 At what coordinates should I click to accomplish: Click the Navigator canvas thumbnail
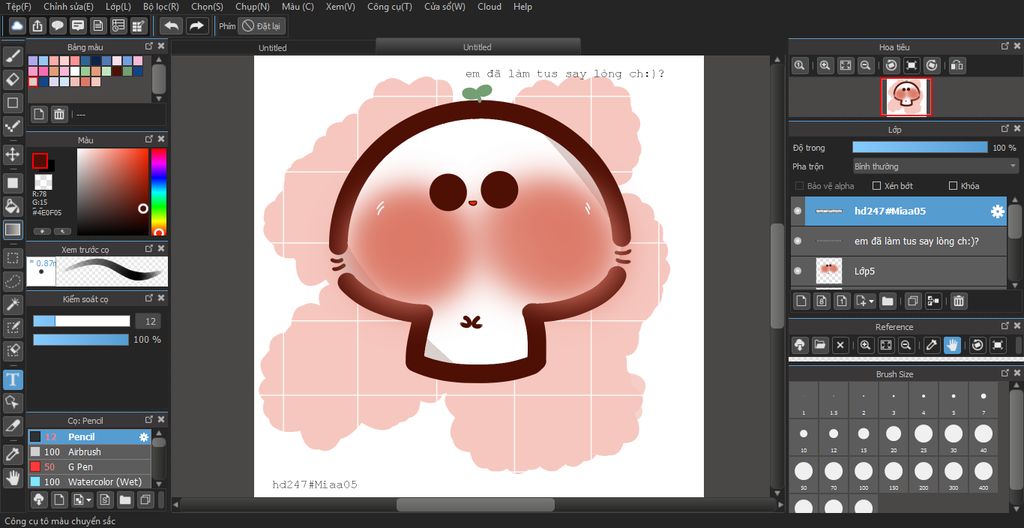(x=906, y=97)
